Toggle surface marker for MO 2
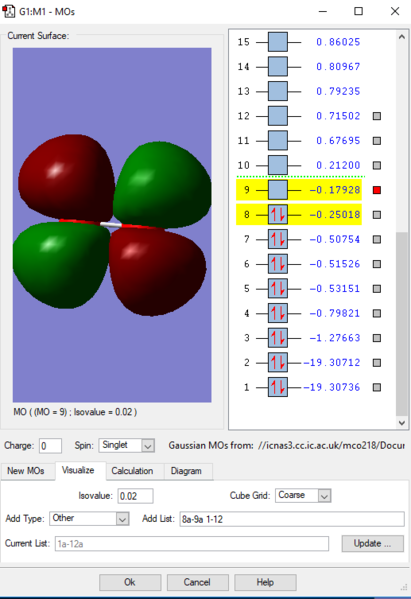The image size is (411, 599). 377,363
